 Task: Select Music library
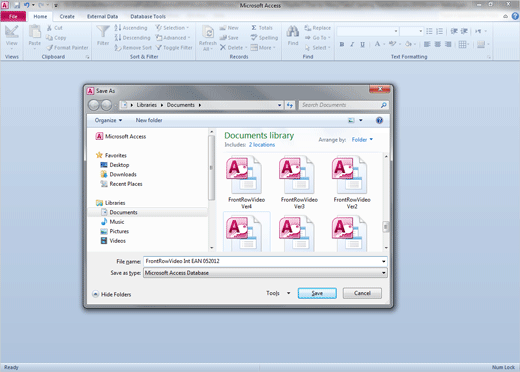click(x=112, y=222)
